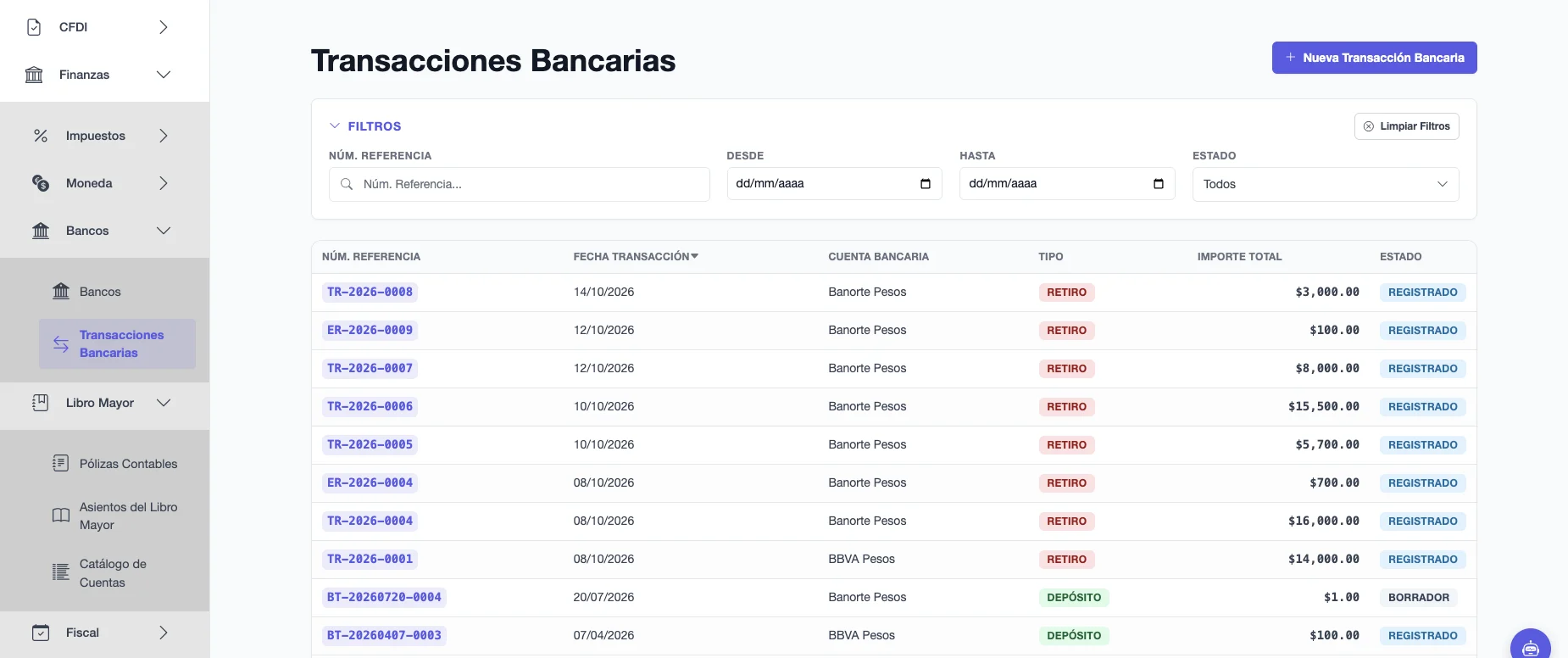The width and height of the screenshot is (1568, 658).
Task: Open transaction ER-2026-0009
Action: (x=370, y=330)
